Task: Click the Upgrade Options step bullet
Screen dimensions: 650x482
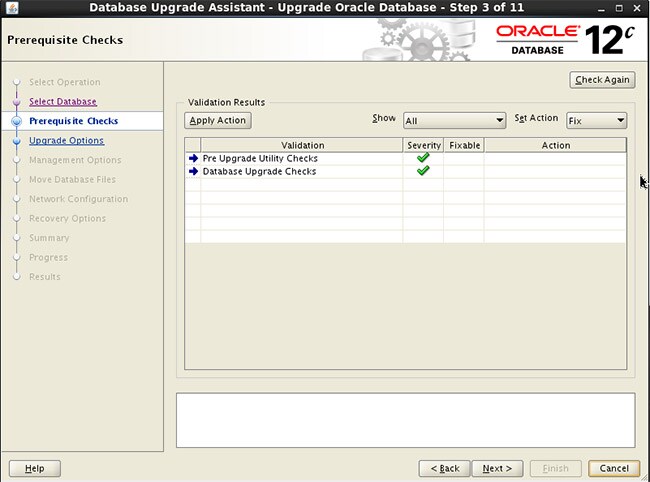Action: [x=17, y=141]
